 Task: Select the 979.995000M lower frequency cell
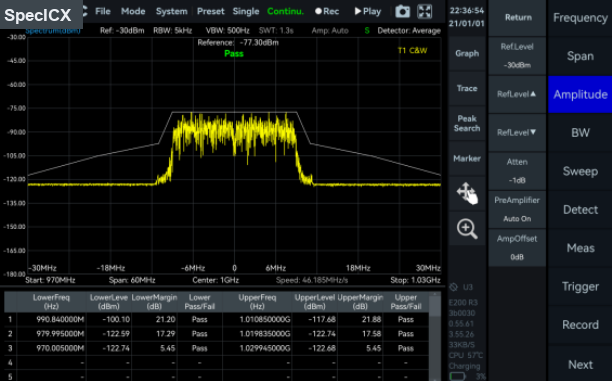51,334
